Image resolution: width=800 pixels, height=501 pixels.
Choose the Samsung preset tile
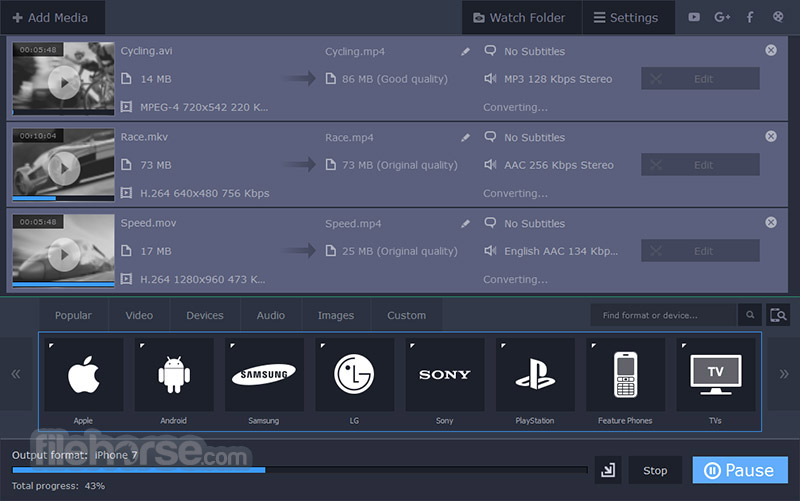click(264, 374)
